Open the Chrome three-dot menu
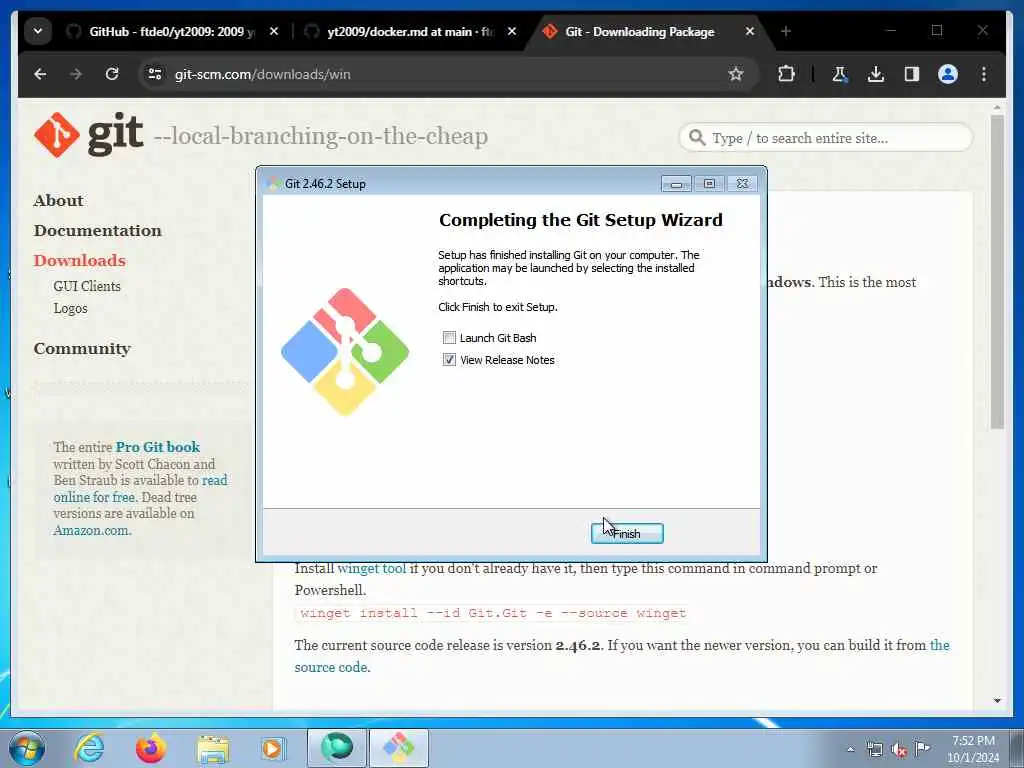 click(984, 74)
